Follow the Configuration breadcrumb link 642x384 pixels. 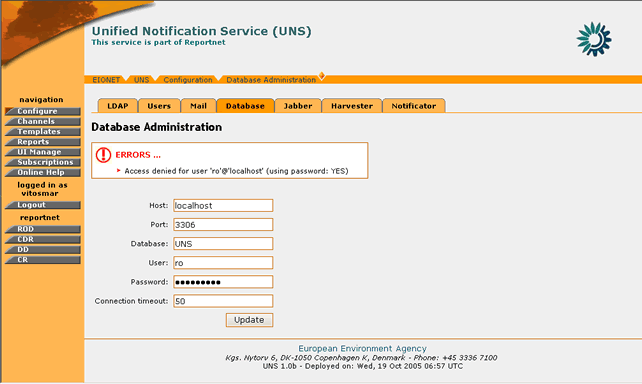pyautogui.click(x=188, y=80)
